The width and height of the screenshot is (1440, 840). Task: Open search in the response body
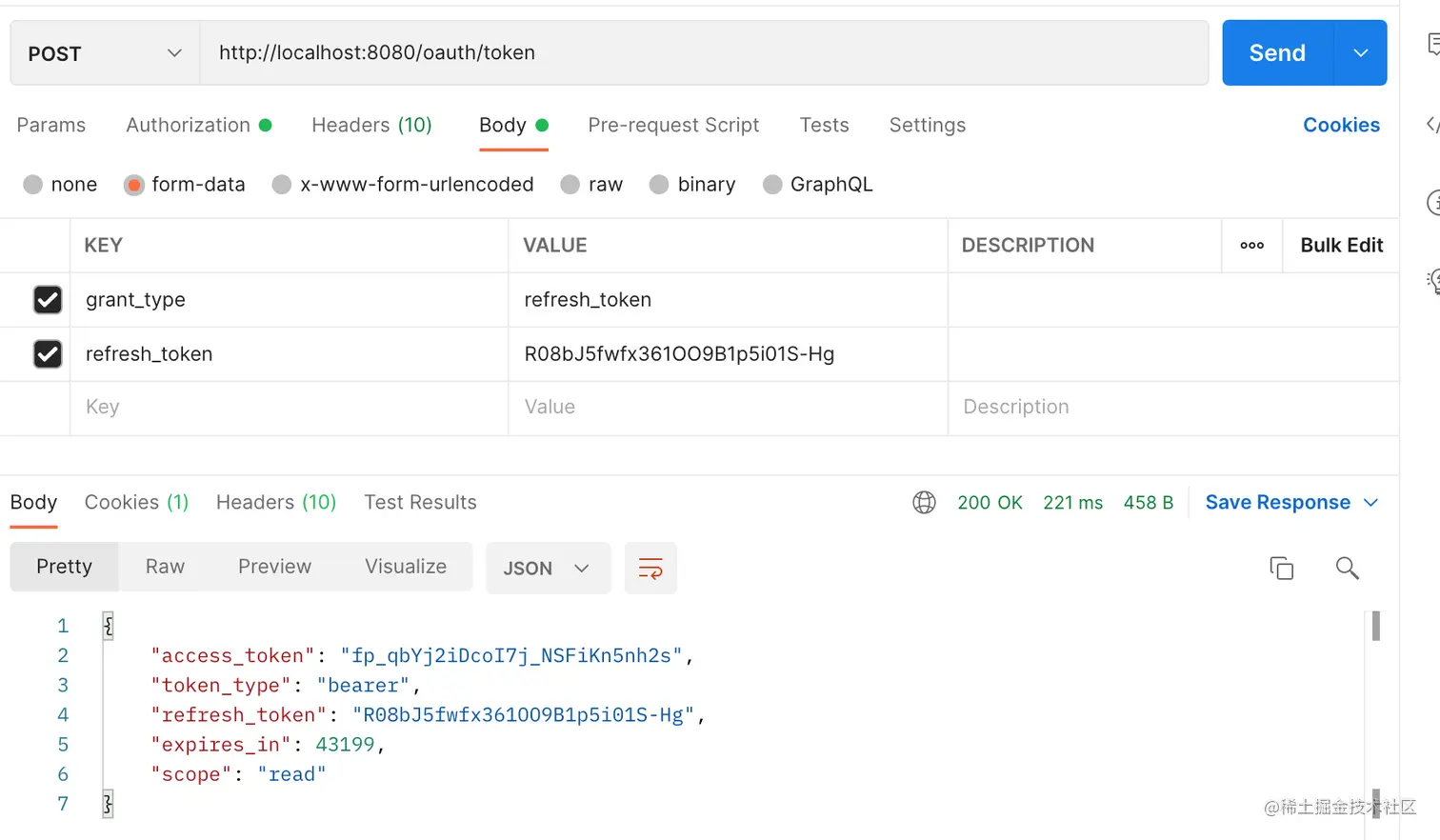click(x=1347, y=569)
